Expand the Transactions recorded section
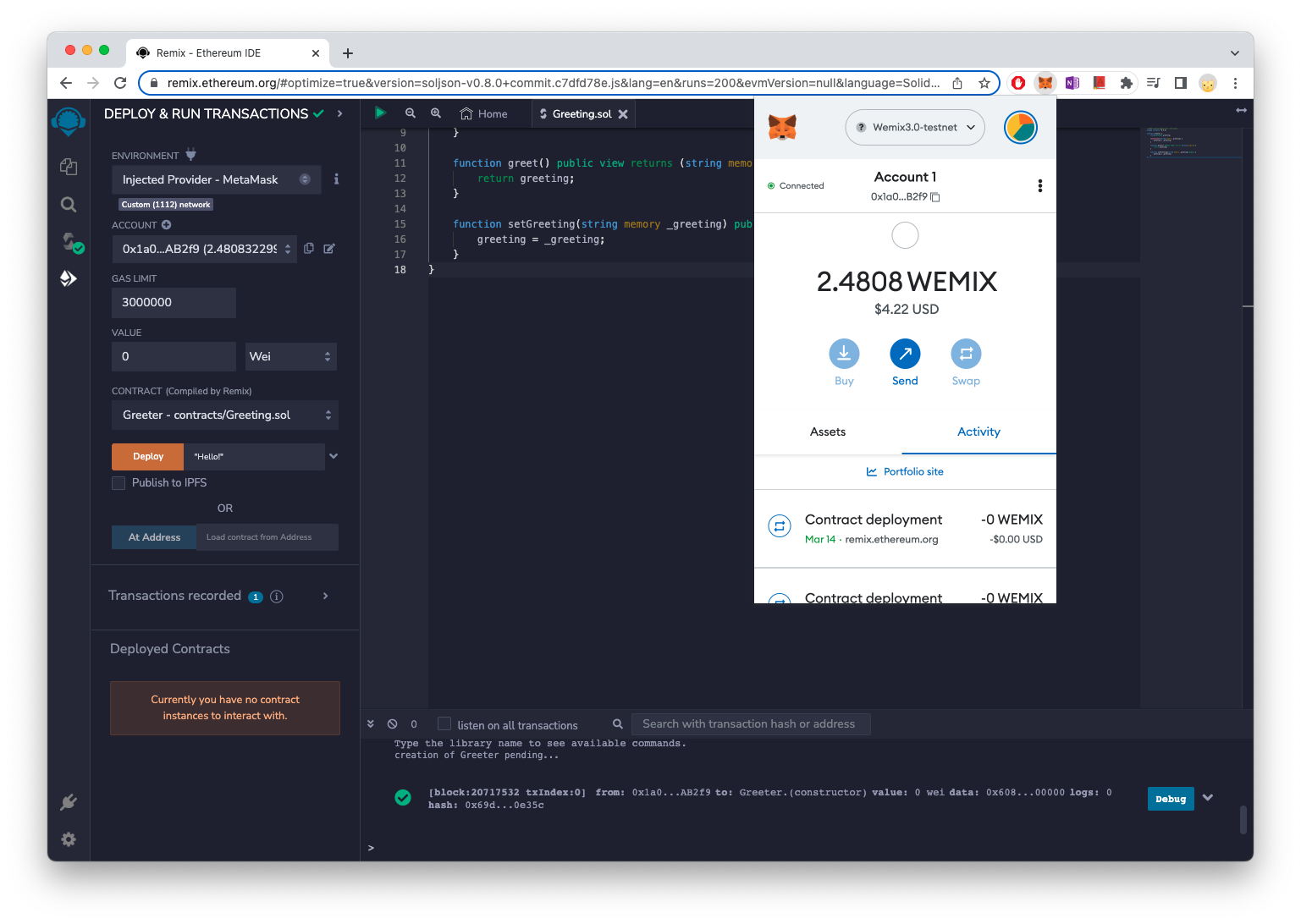This screenshot has width=1301, height=924. (326, 597)
